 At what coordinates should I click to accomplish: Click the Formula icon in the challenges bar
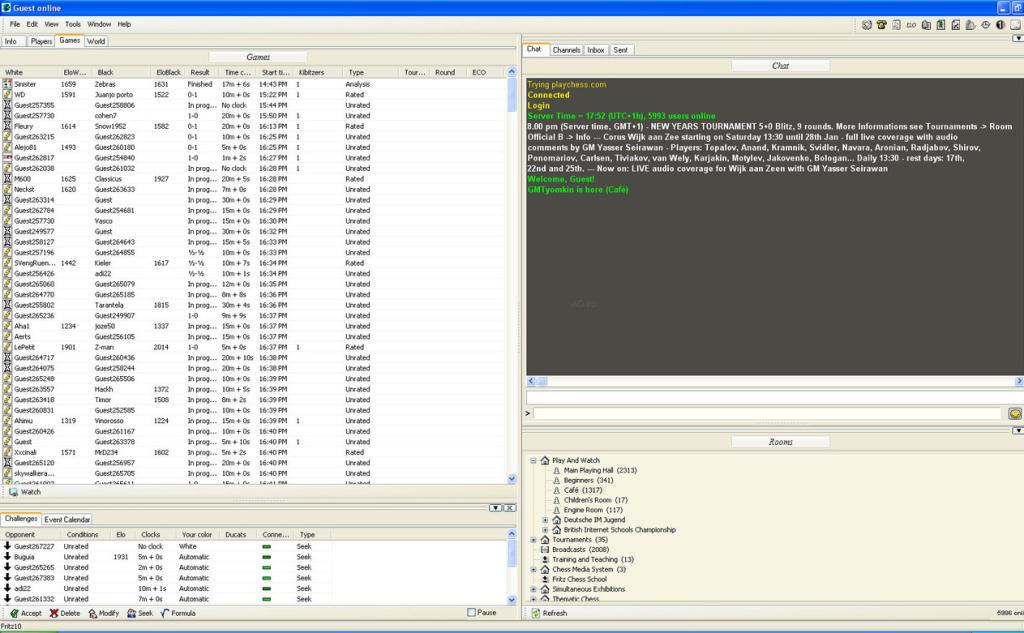(x=165, y=613)
